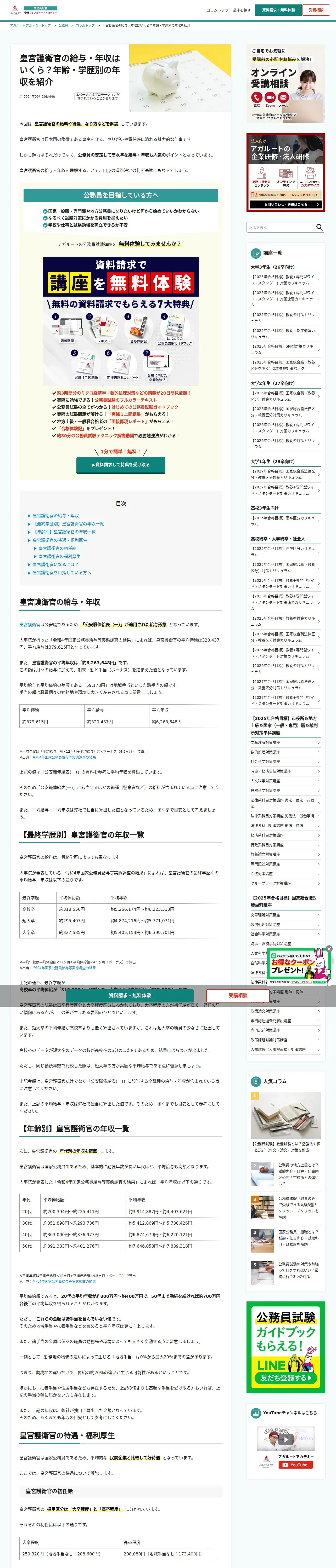Jump to 皇宮護衛官の待遇・福利厚生 from the contents
Screen dimensions: 336x1568
coord(60,540)
